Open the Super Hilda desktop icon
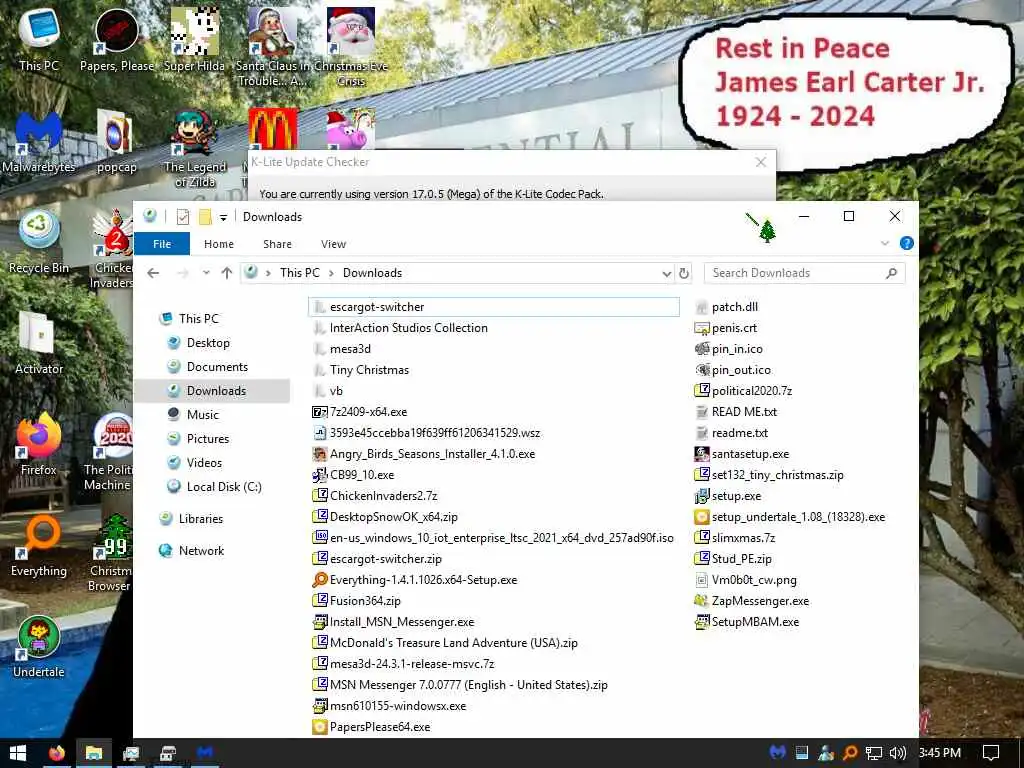 (x=194, y=41)
